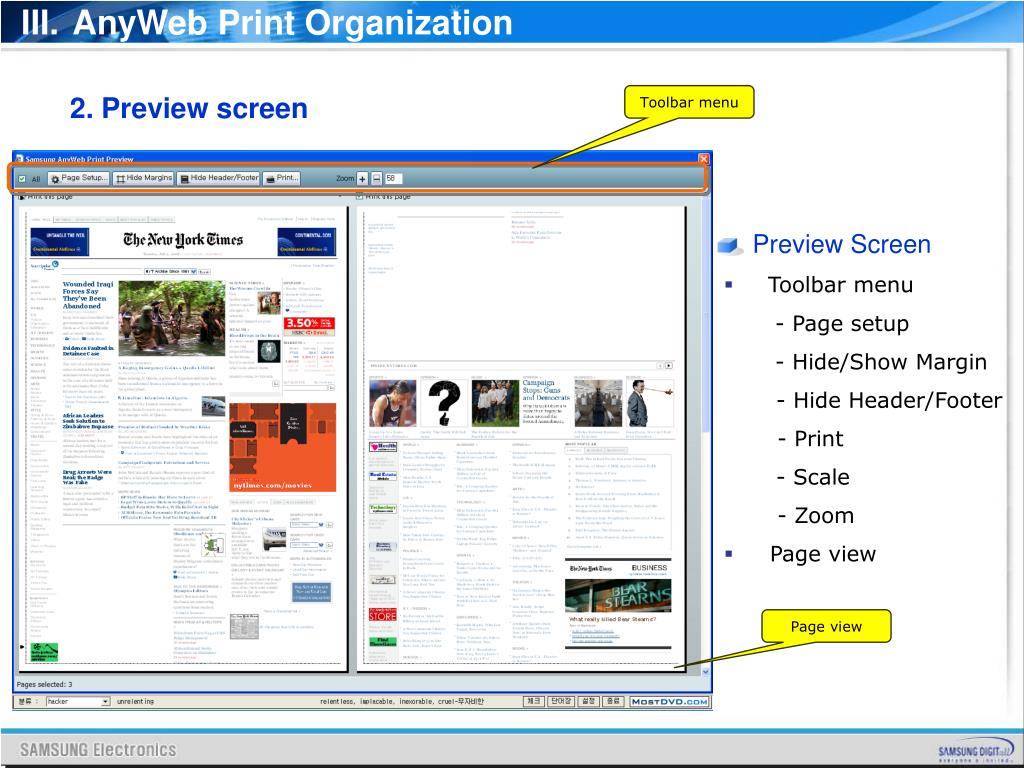This screenshot has height=768, width=1024.
Task: Click the 종료 button in bottom bar
Action: point(613,701)
